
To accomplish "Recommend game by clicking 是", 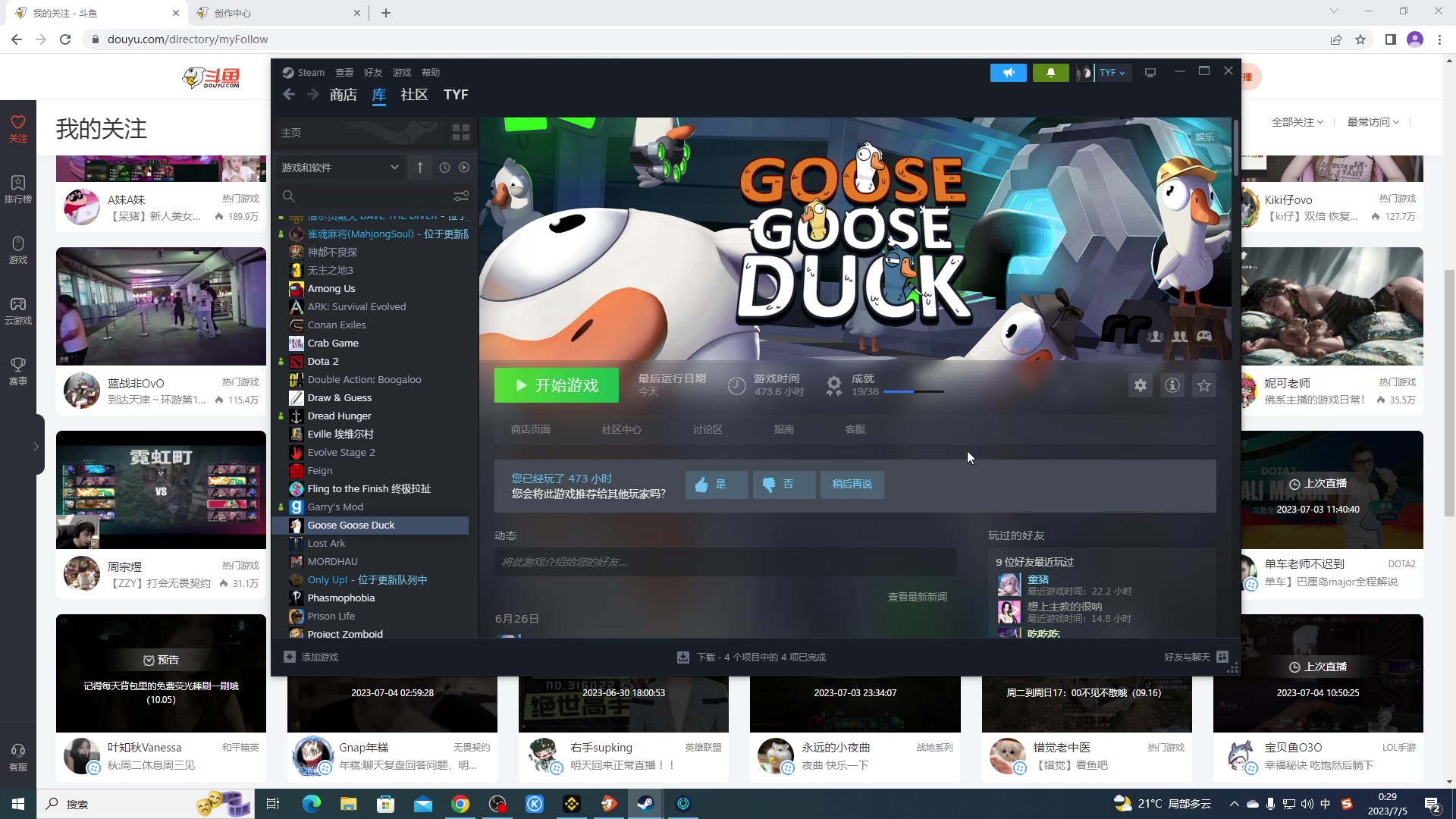I will [717, 485].
